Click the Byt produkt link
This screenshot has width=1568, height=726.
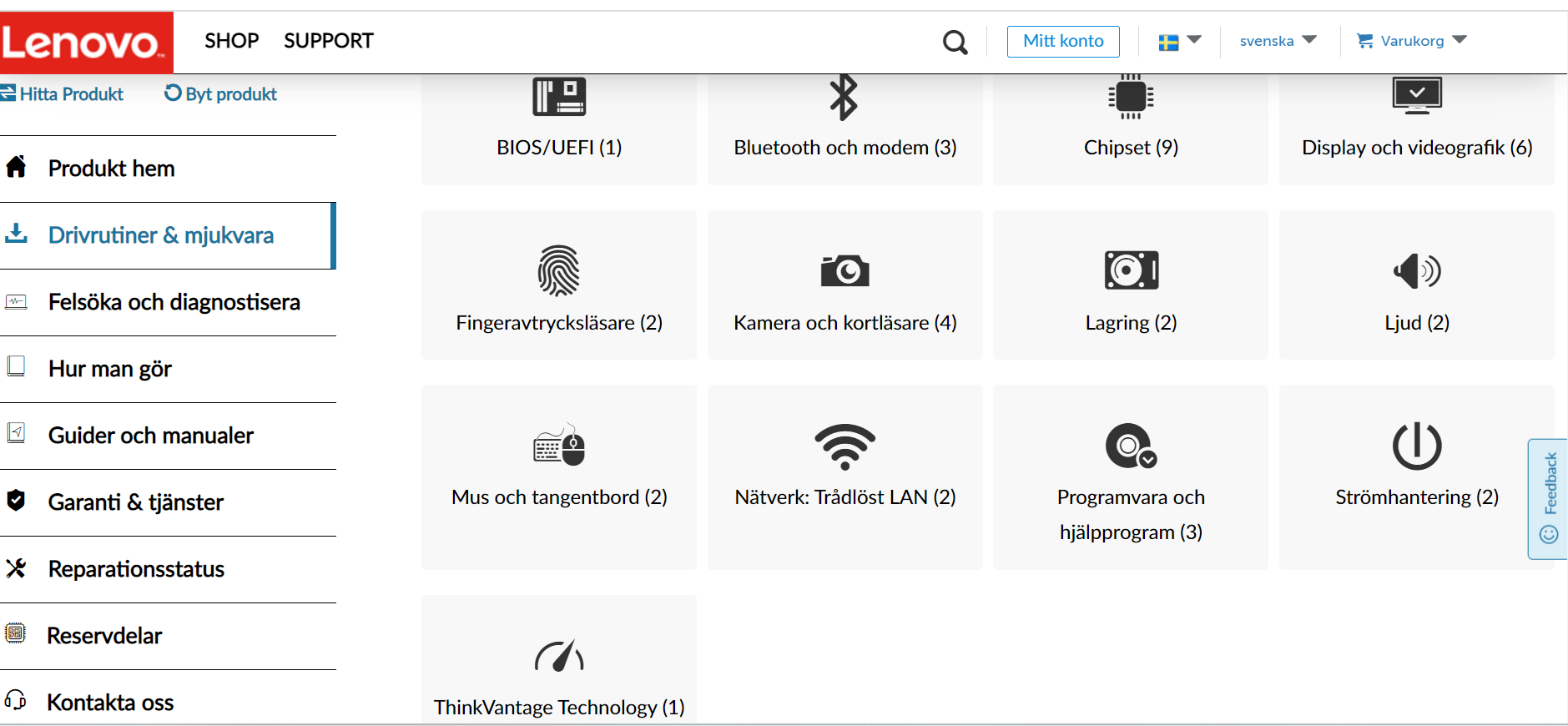click(220, 93)
